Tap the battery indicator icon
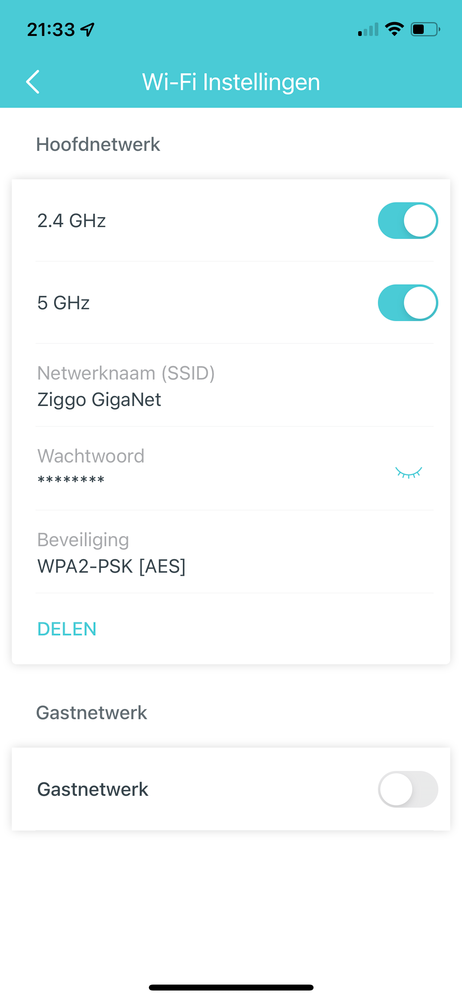 [426, 29]
